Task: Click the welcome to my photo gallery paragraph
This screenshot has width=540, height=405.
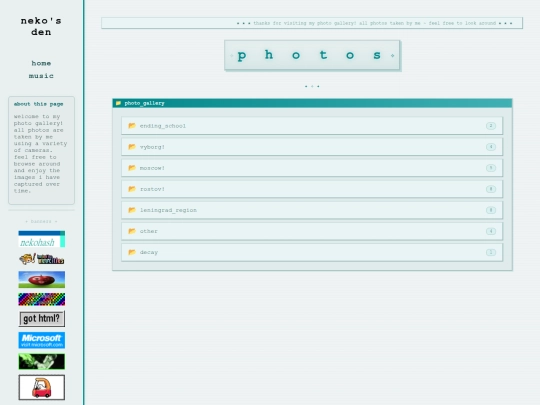Action: [x=40, y=154]
